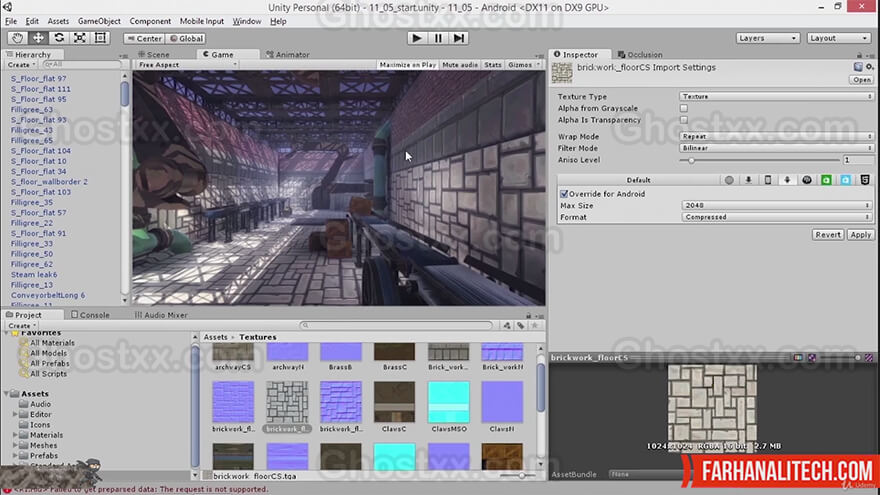Toggle Maximize on Play
This screenshot has height=495, width=880.
click(x=407, y=65)
